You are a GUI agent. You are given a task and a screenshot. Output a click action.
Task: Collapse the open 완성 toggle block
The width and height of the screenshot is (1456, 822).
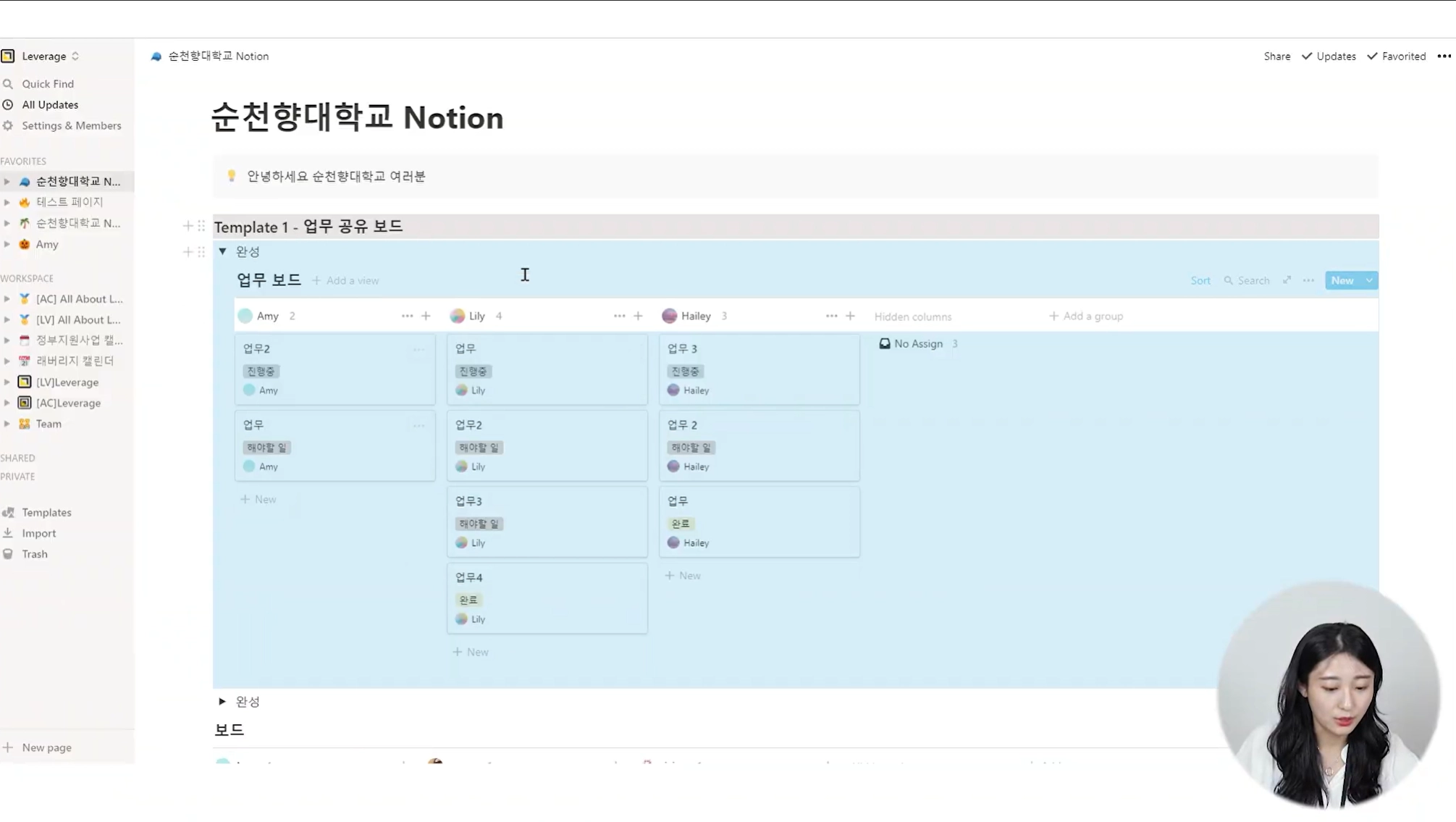(x=223, y=251)
